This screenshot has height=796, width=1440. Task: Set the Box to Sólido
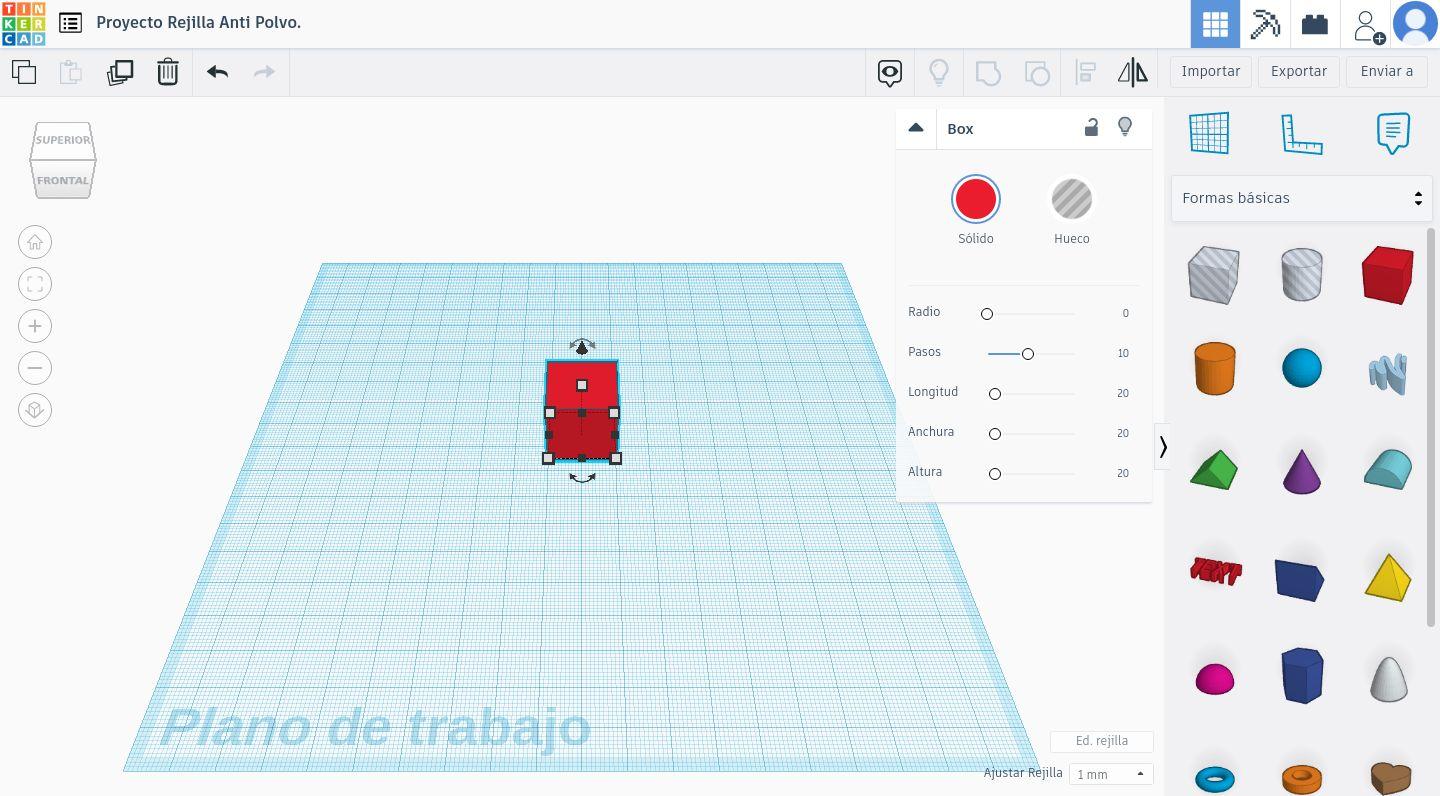[x=976, y=199]
